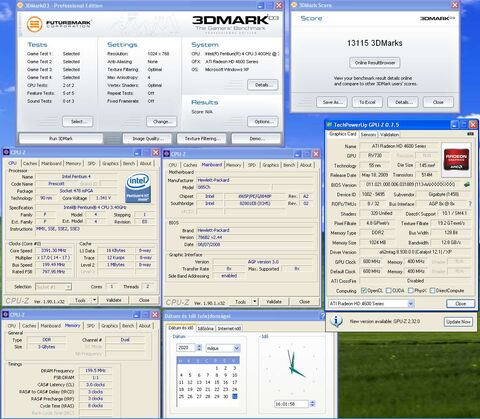Click the Radeon Graphics logo in GPU-Z

tap(456, 160)
